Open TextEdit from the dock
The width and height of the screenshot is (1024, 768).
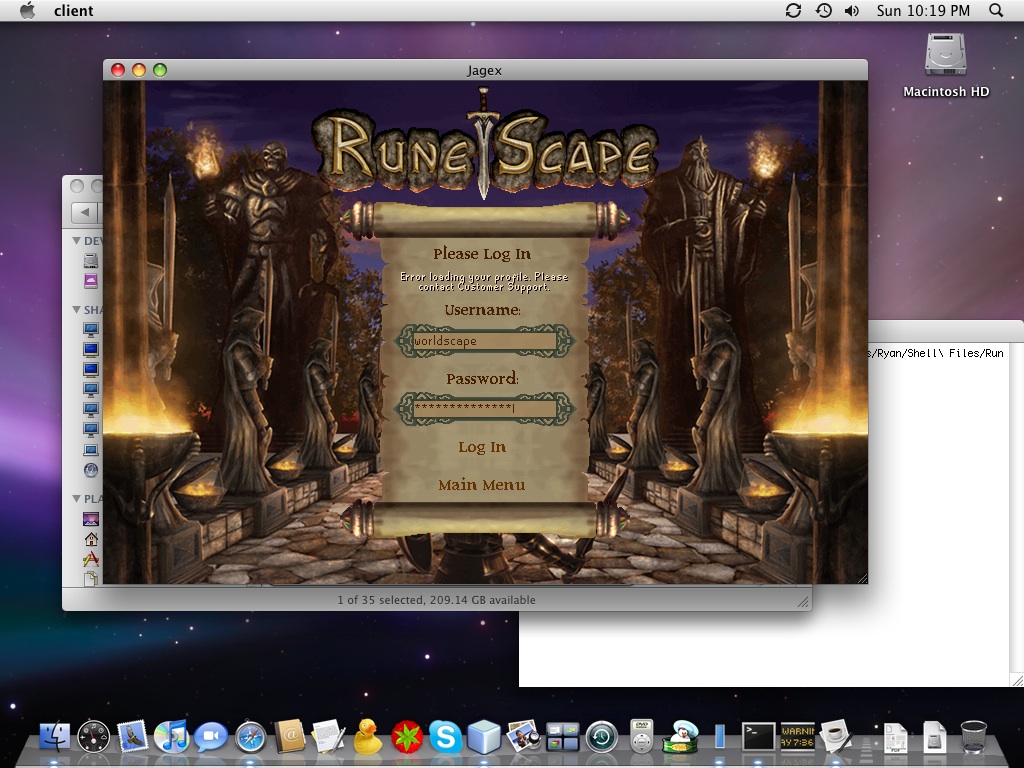click(x=328, y=737)
